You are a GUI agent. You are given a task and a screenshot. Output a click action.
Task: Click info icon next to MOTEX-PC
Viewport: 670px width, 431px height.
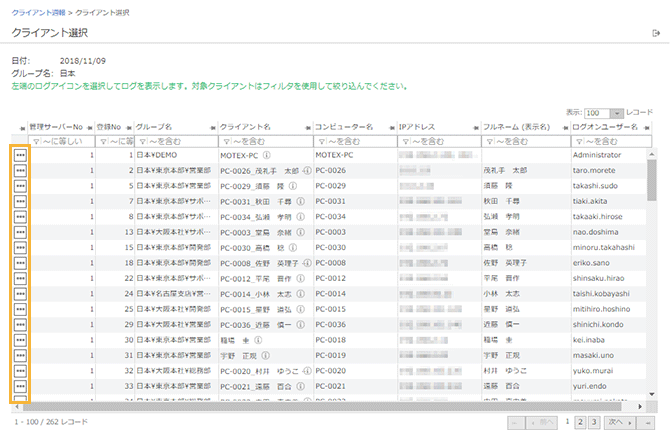tap(267, 156)
